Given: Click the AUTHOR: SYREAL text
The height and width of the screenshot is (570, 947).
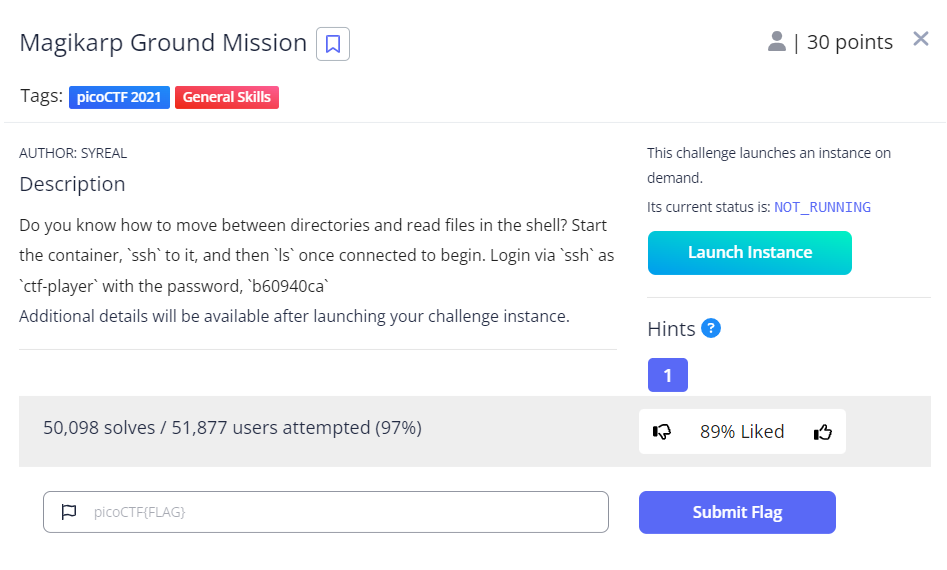Looking at the screenshot, I should [x=73, y=154].
